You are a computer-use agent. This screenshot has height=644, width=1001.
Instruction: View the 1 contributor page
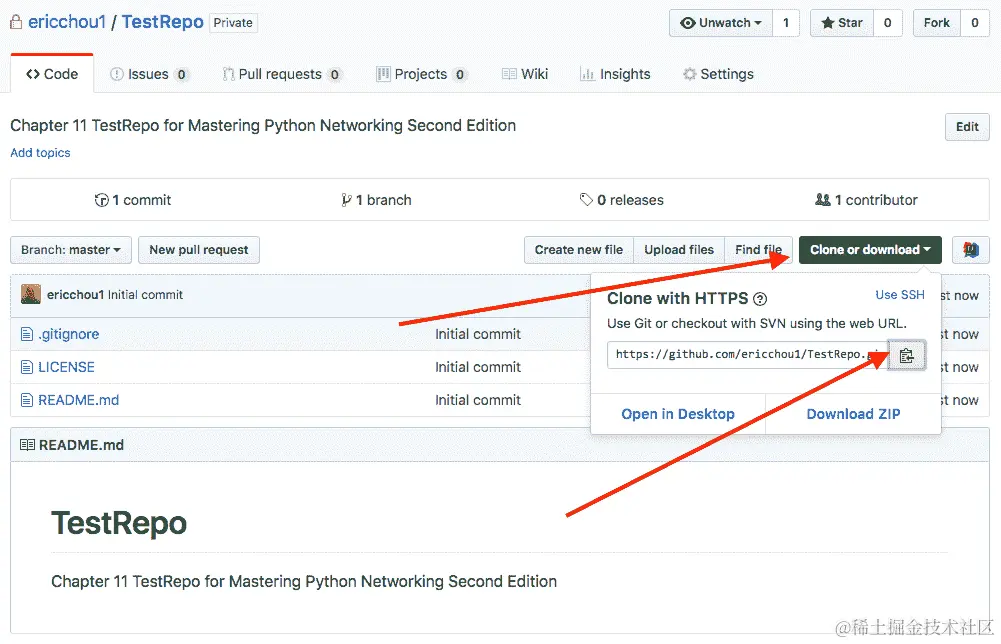pos(866,200)
